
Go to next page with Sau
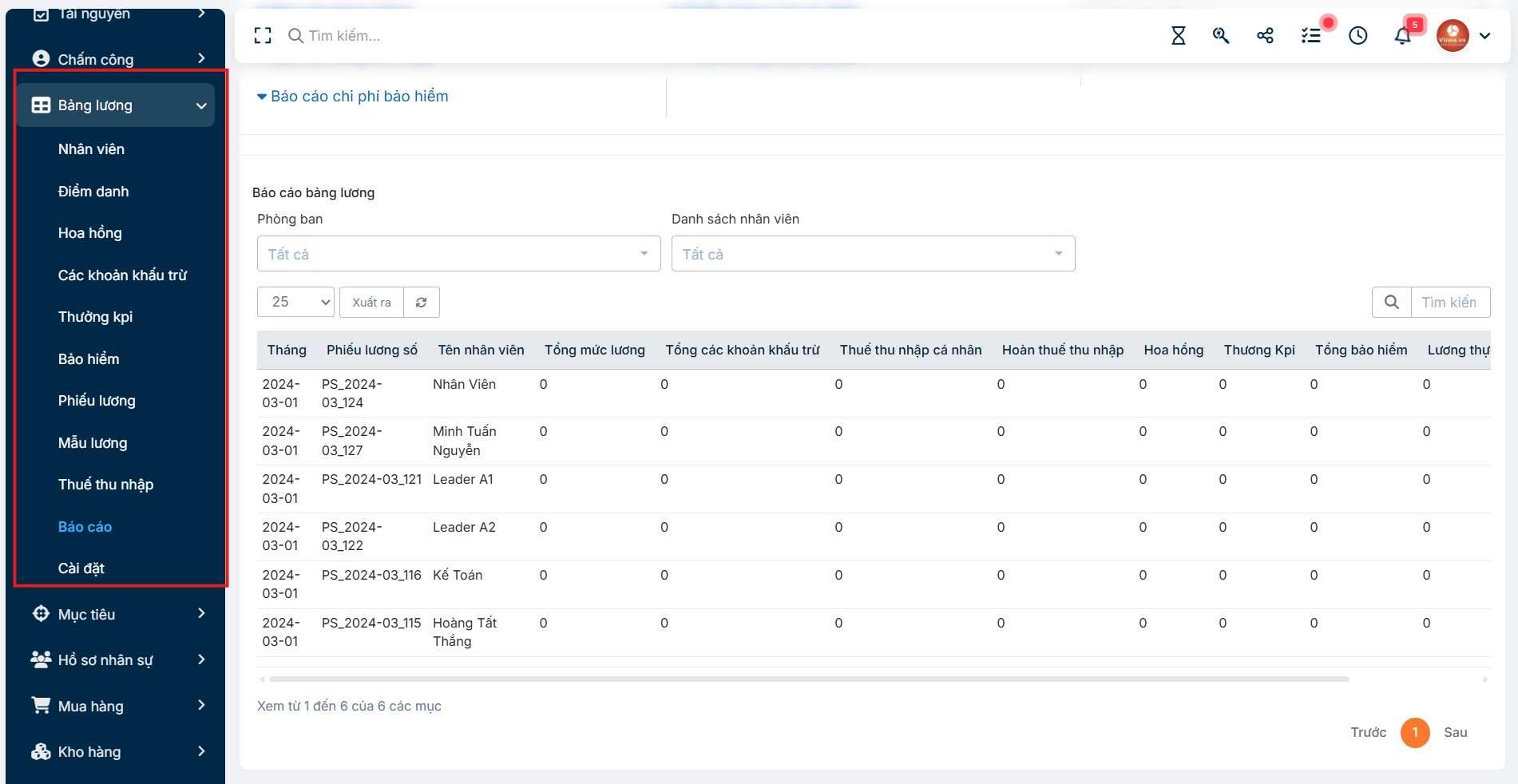[1455, 732]
